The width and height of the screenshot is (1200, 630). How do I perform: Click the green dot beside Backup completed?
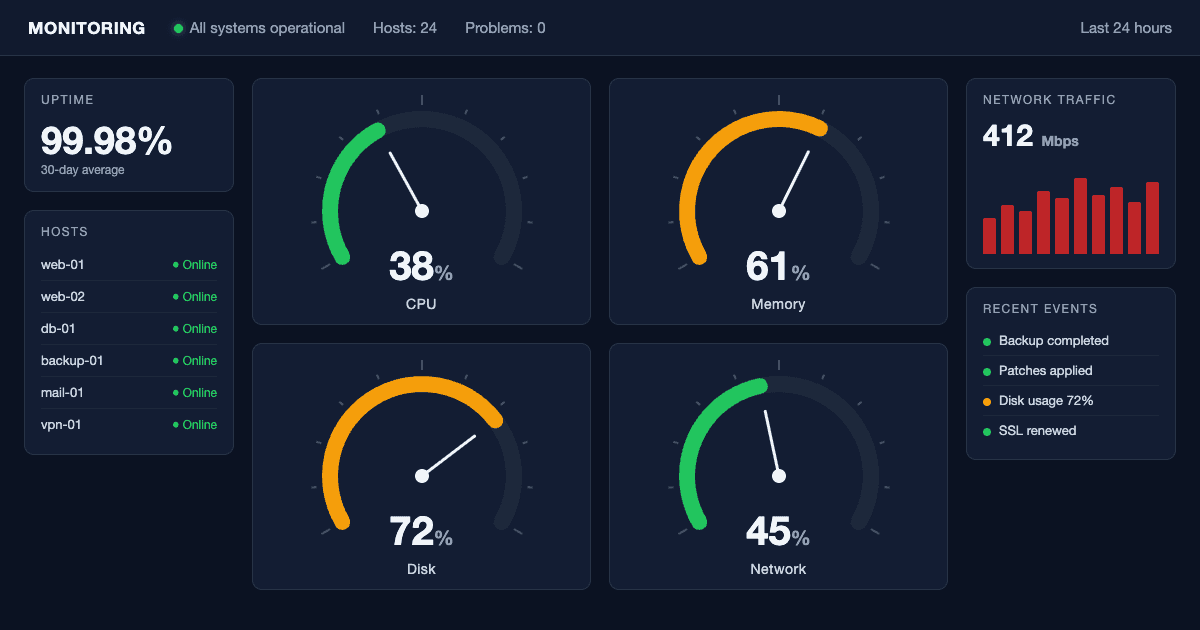point(987,342)
